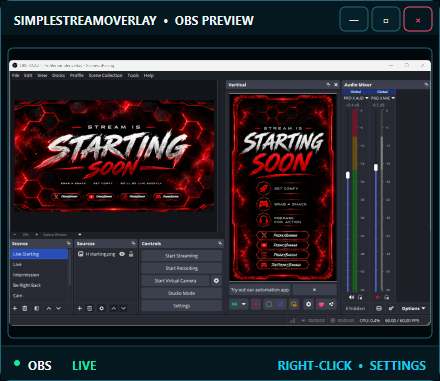Toggle Studio Mode
440x381 pixels.
pyautogui.click(x=182, y=293)
